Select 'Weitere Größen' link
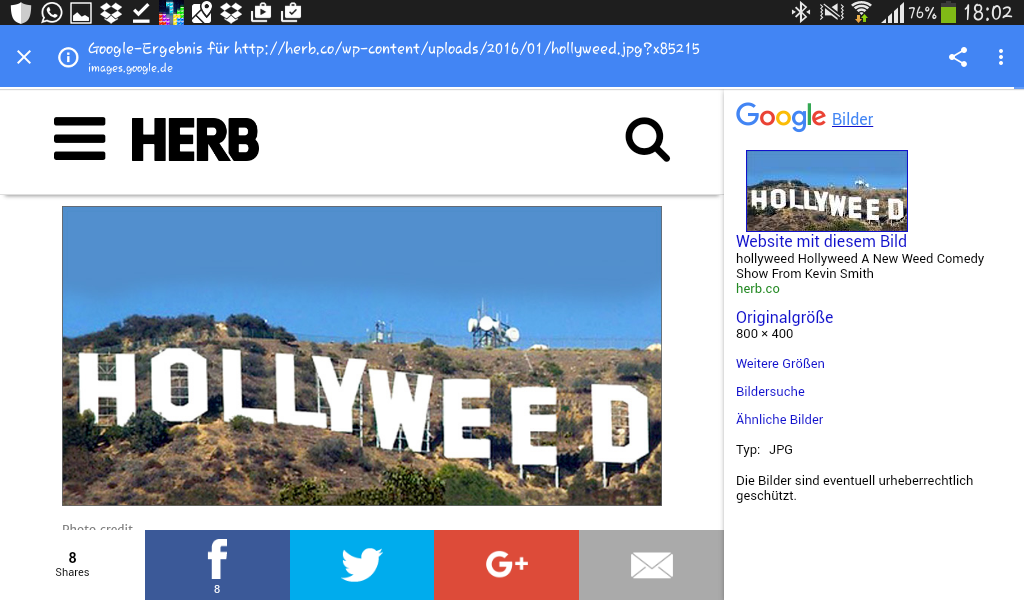Screen dimensions: 1024x600 tap(780, 363)
